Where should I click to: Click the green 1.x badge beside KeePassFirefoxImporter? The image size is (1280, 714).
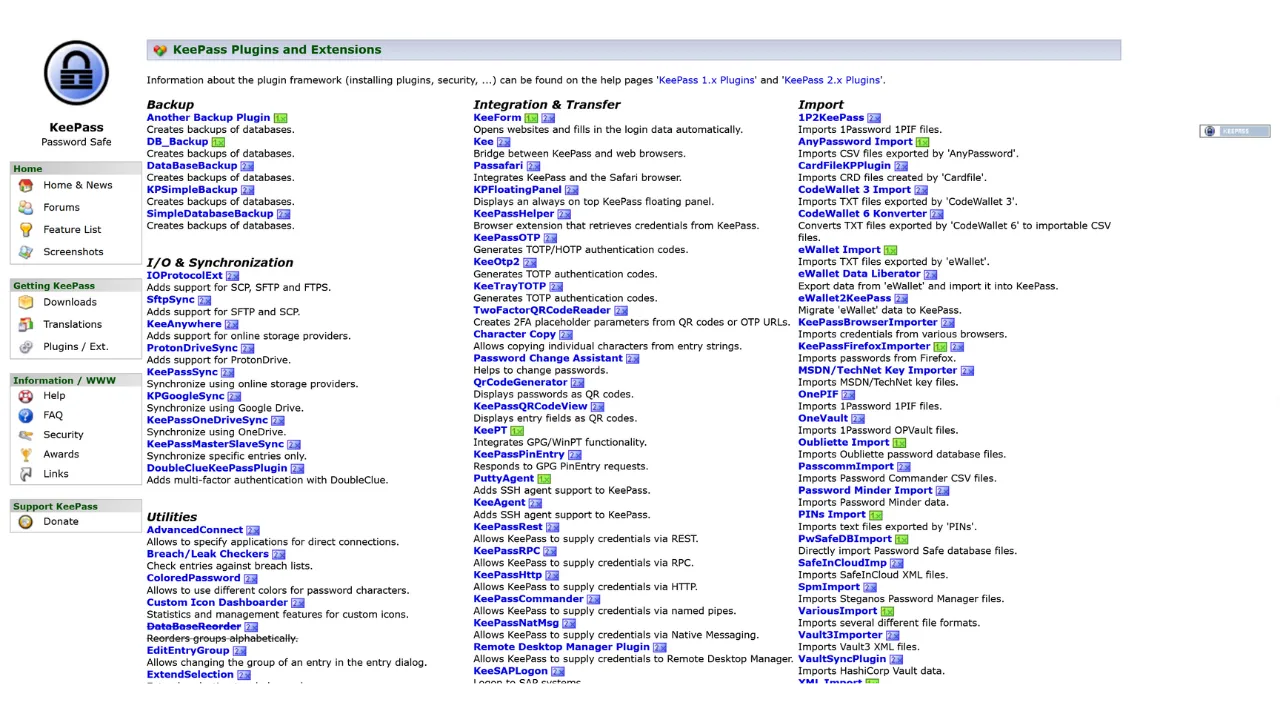[940, 347]
